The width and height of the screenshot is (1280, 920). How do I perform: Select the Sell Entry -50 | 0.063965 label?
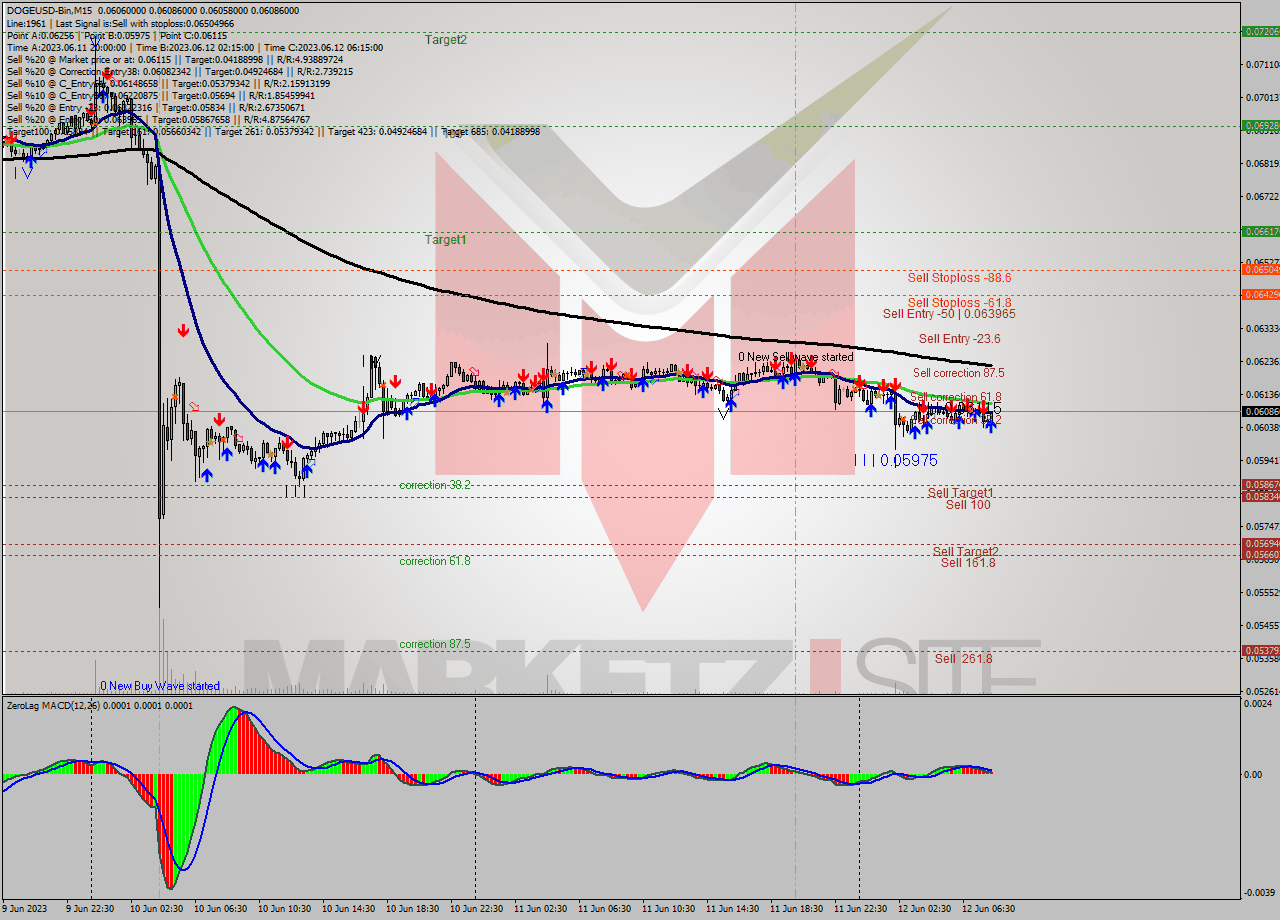(949, 314)
